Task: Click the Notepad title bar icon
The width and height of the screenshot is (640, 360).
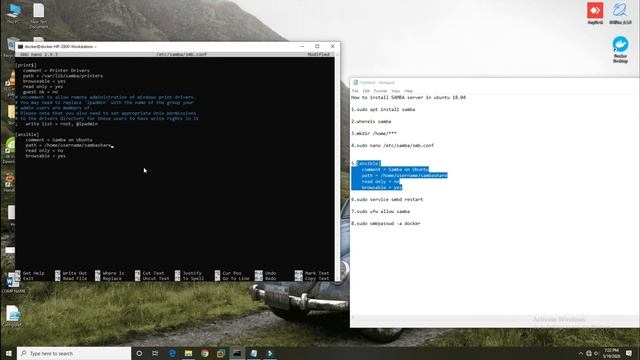Action: 355,82
